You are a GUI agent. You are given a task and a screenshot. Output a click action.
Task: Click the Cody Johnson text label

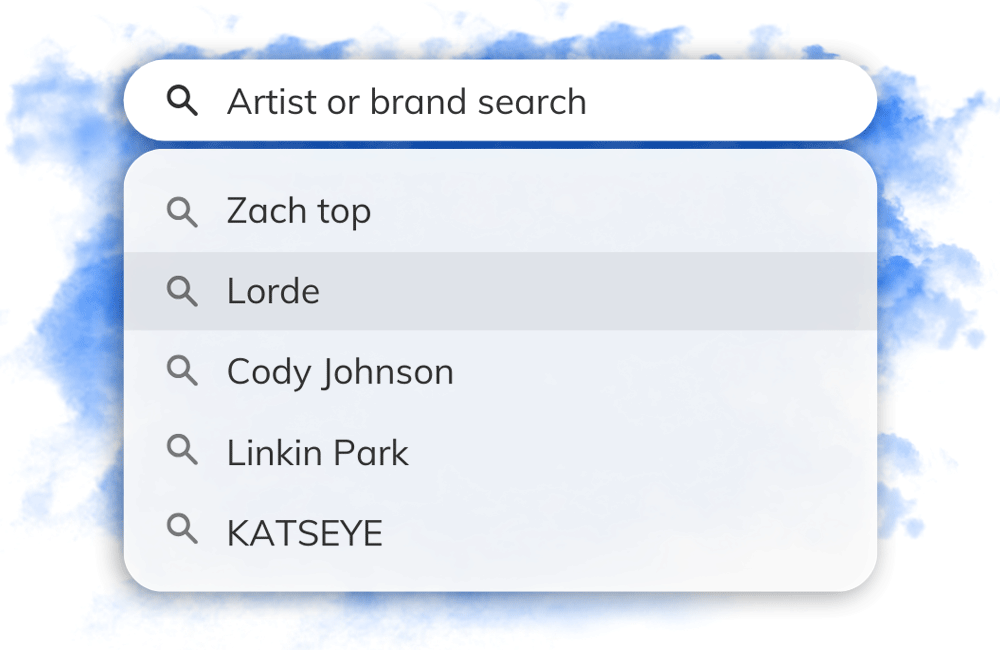[340, 372]
